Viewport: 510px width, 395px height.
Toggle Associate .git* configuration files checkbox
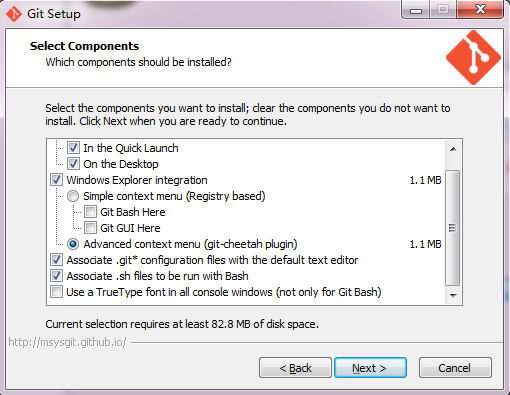56,260
